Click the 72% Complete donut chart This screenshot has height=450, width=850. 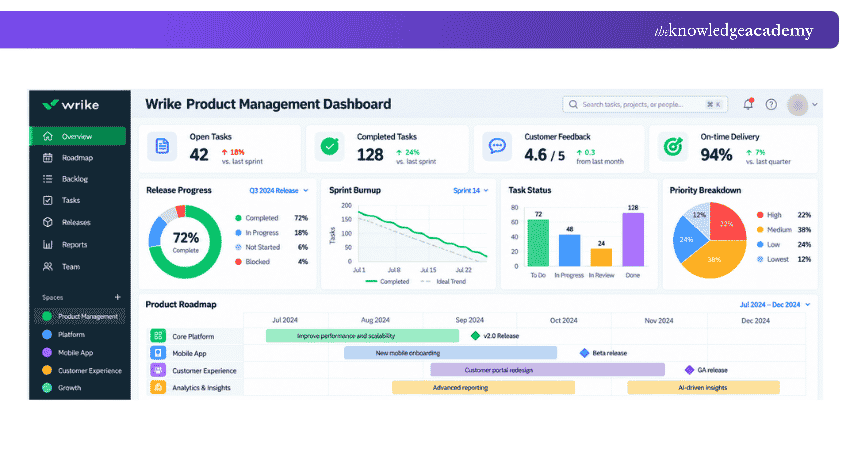(x=185, y=242)
